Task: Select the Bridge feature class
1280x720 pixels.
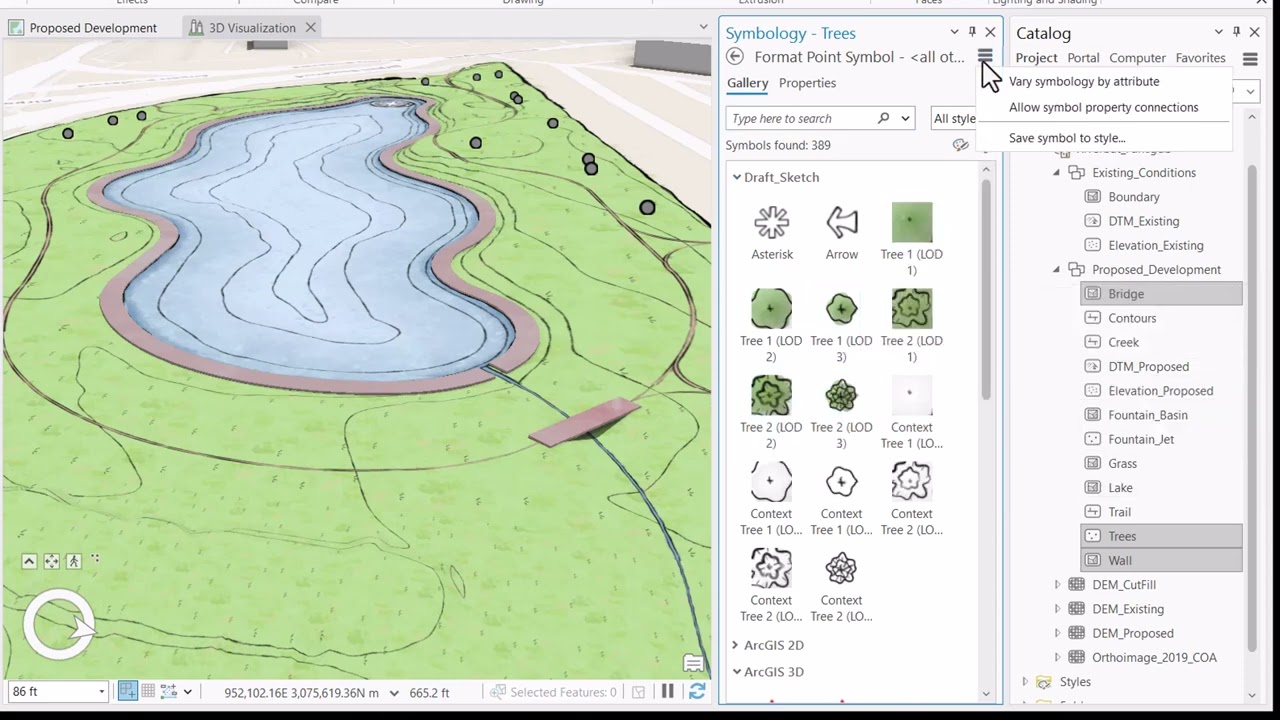Action: tap(1161, 294)
